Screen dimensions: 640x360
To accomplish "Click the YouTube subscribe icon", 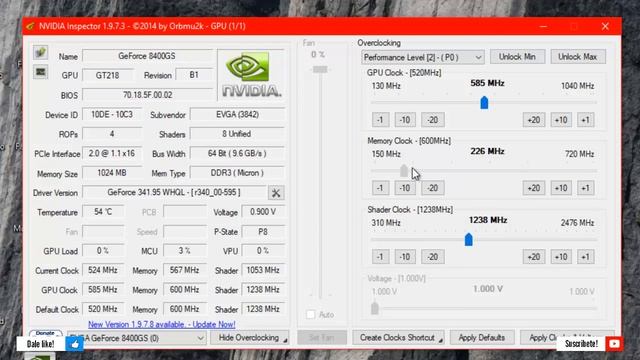I will (614, 344).
